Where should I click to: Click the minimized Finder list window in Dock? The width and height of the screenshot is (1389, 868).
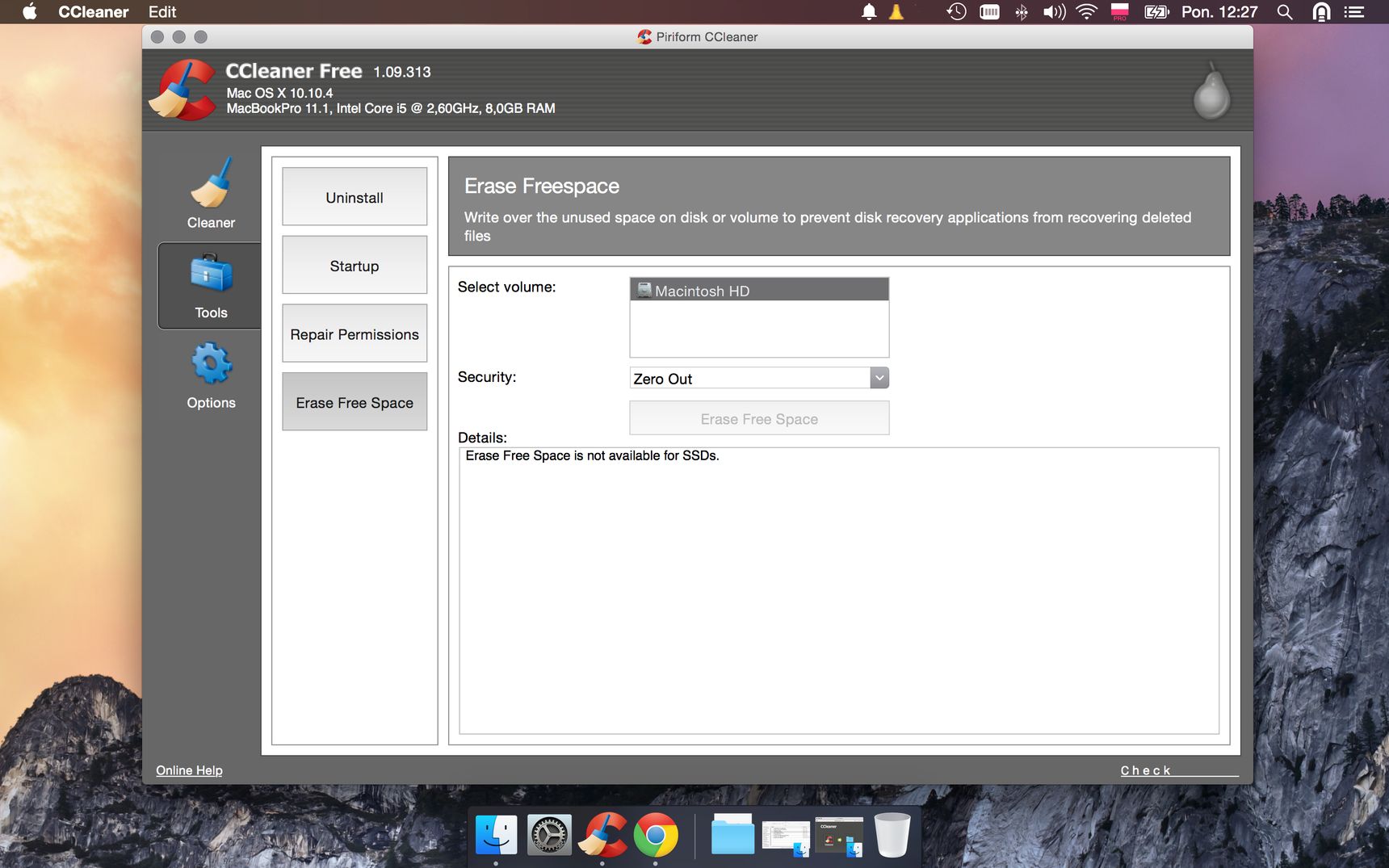tap(786, 838)
